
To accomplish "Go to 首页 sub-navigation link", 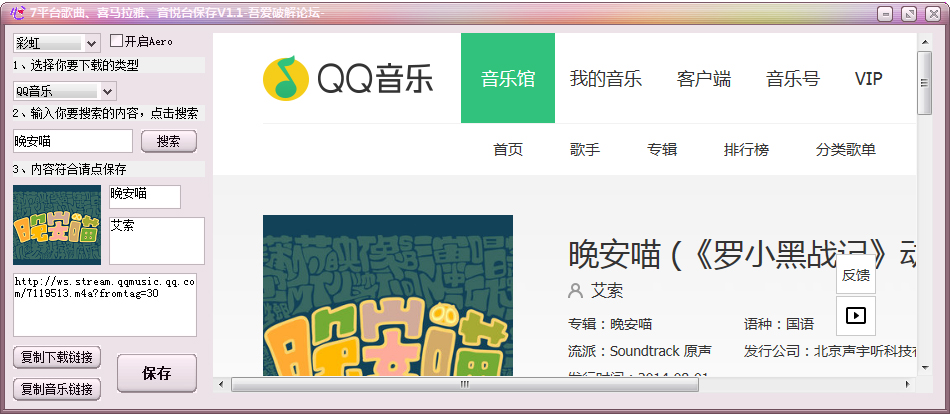I will click(x=508, y=150).
